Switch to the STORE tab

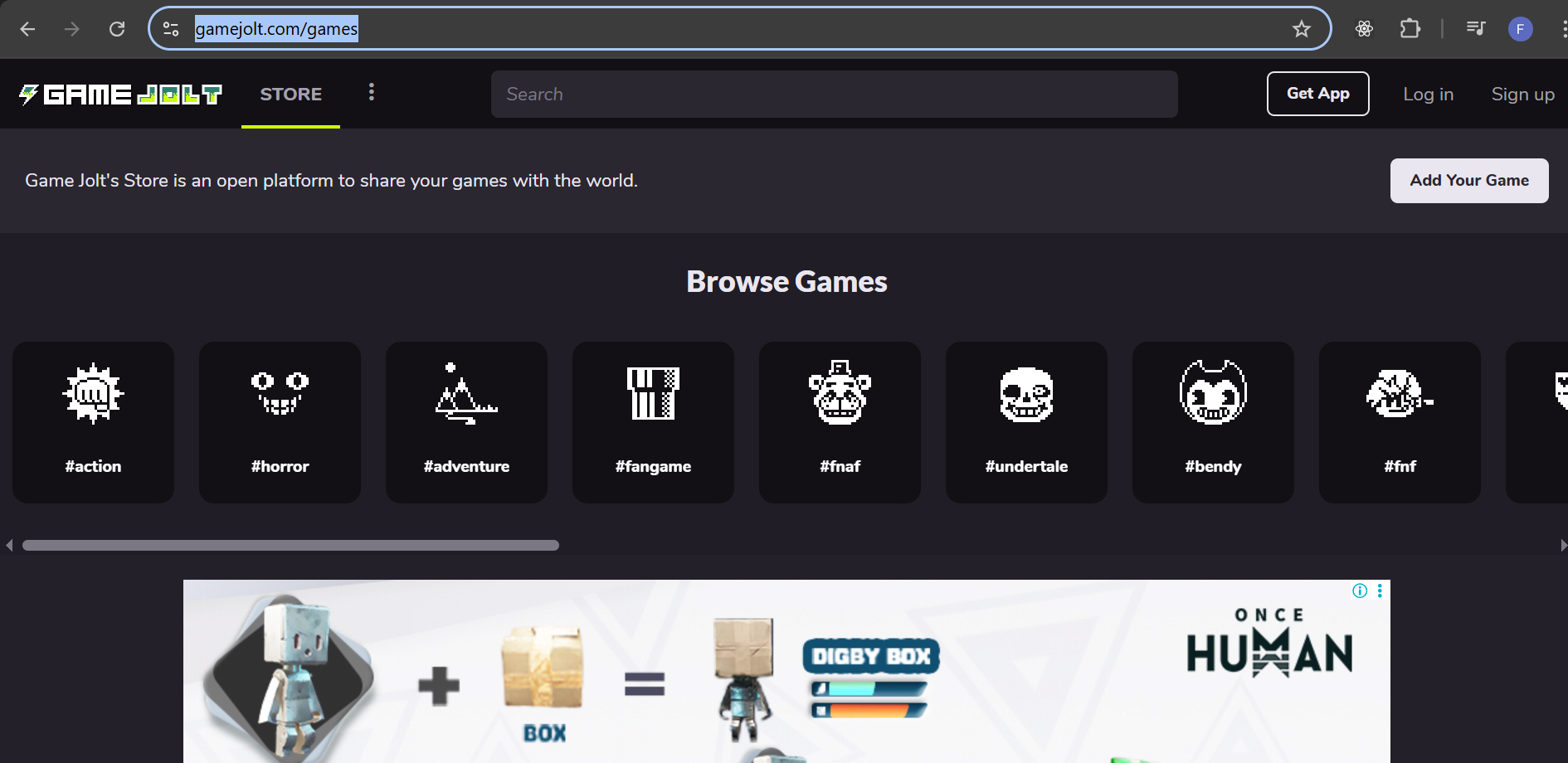point(290,95)
